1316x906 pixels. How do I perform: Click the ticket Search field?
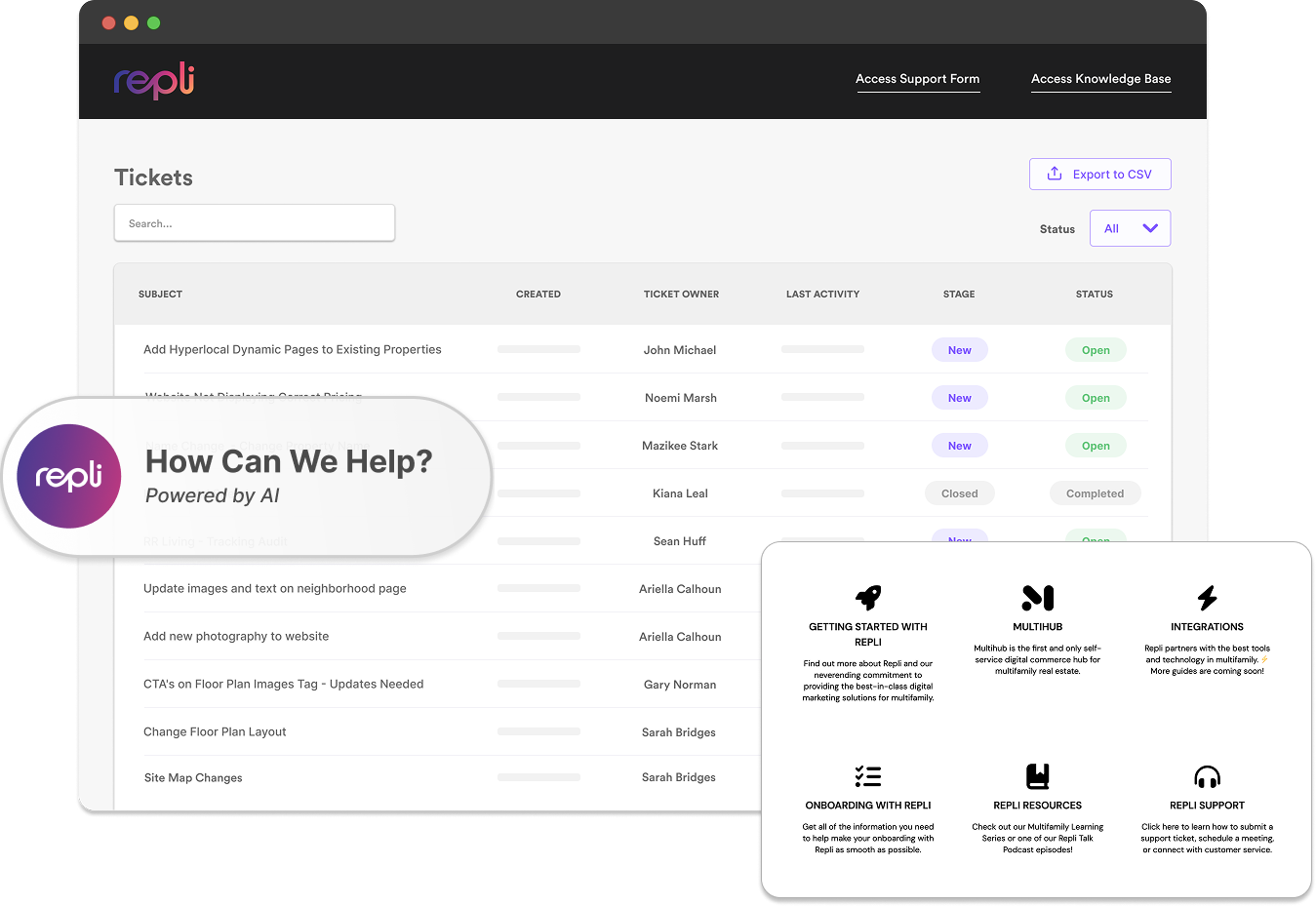tap(255, 223)
